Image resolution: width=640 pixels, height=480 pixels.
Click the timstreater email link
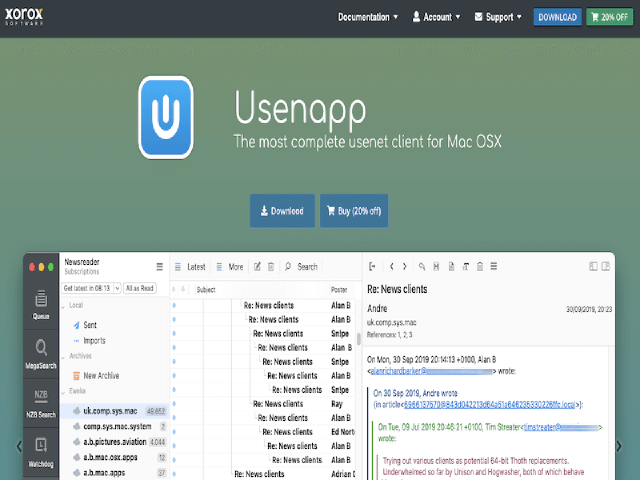point(561,427)
